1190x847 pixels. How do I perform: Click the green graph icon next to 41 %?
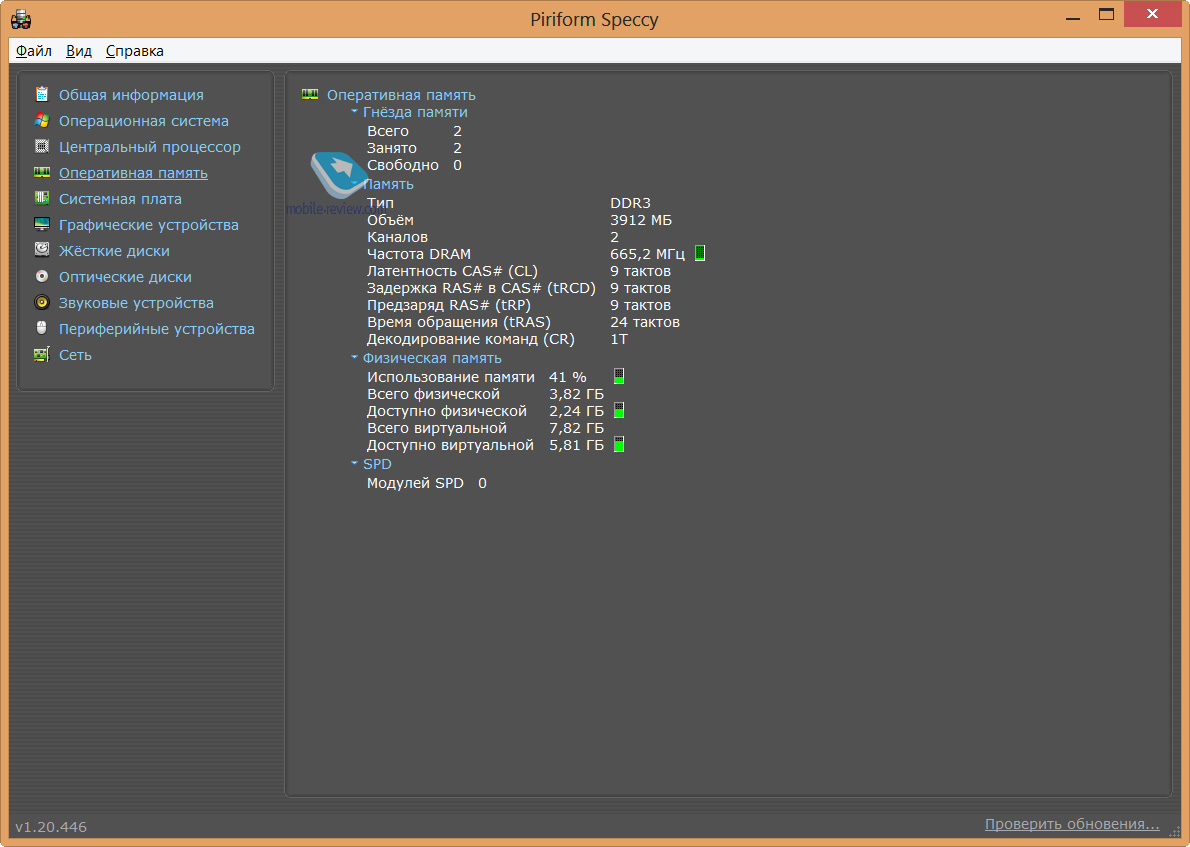click(x=619, y=376)
